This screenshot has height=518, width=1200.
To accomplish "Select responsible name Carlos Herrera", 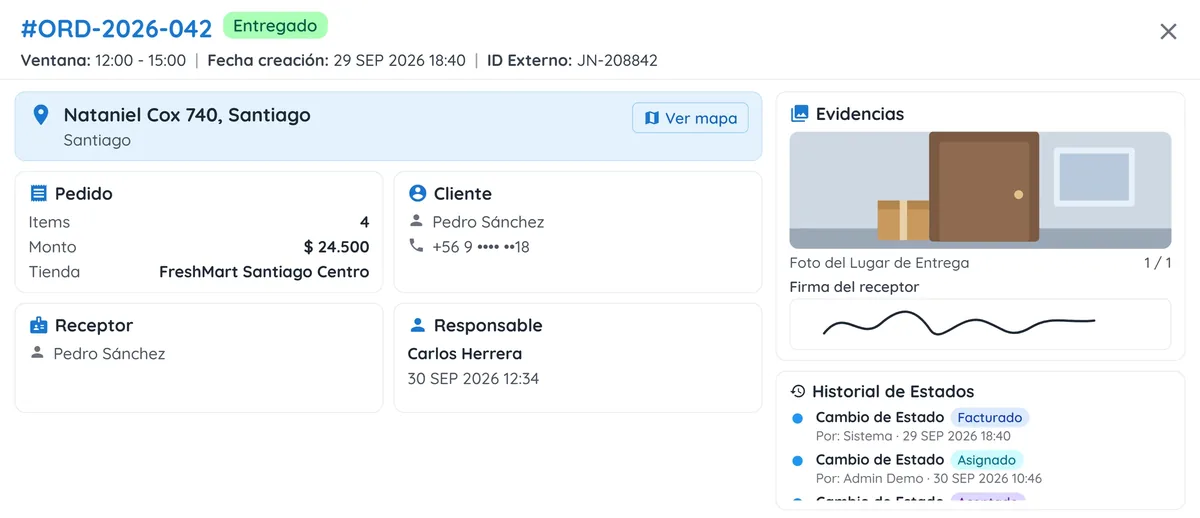I will coord(465,353).
